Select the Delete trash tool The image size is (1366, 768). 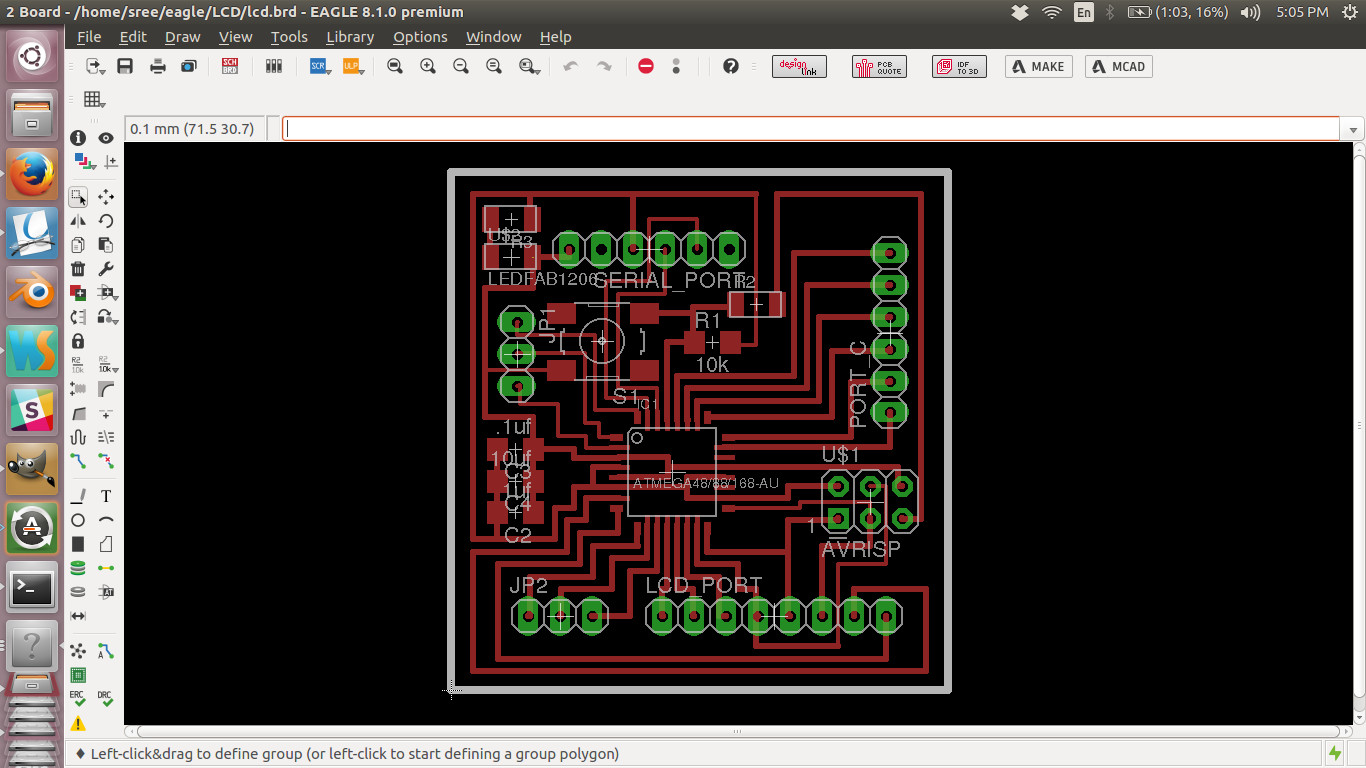[x=78, y=269]
